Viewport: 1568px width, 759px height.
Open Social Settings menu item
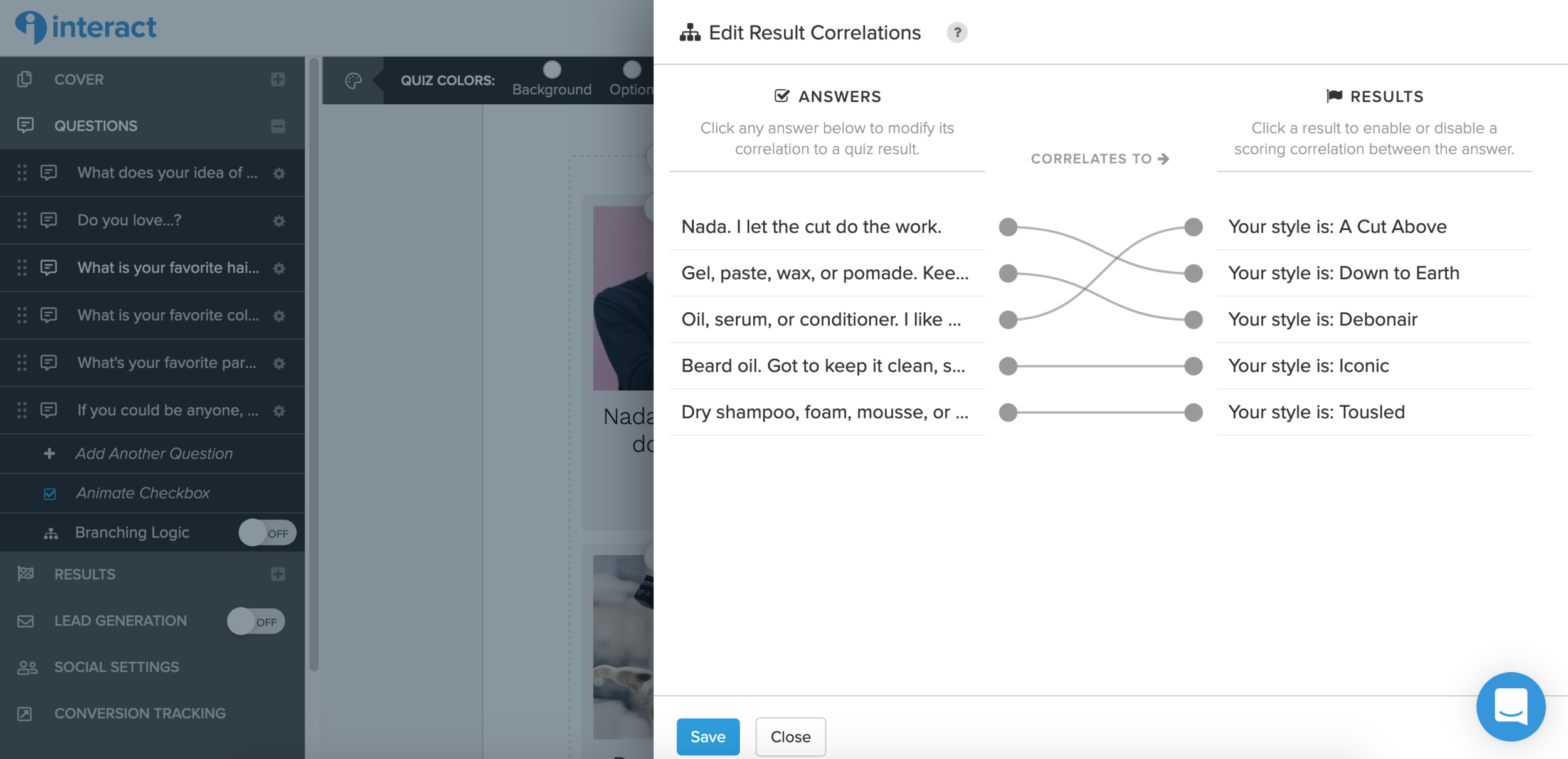click(x=117, y=667)
